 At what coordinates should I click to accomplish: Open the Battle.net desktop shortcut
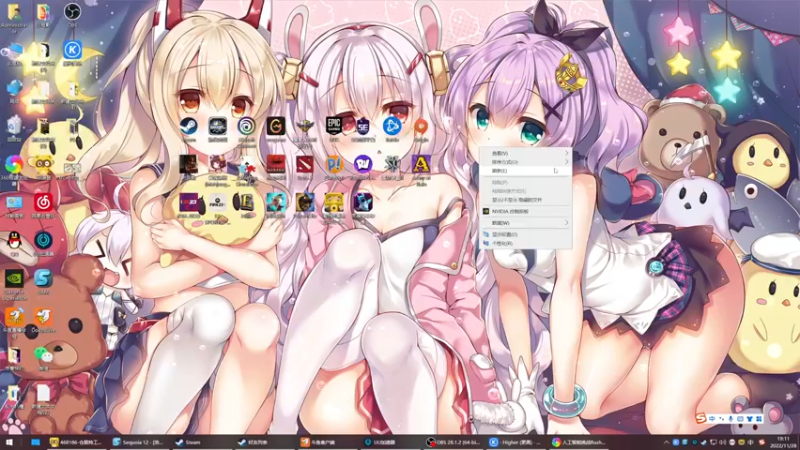click(392, 128)
